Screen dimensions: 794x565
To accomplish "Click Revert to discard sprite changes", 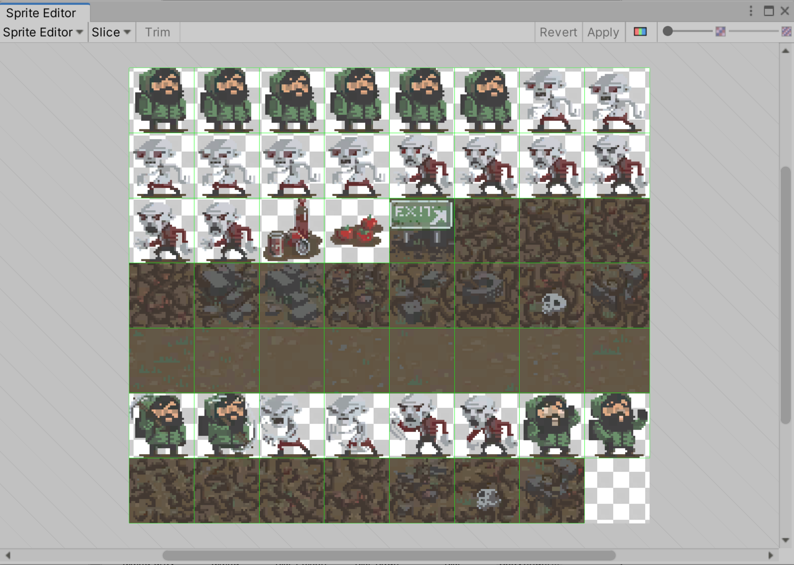I will point(558,32).
